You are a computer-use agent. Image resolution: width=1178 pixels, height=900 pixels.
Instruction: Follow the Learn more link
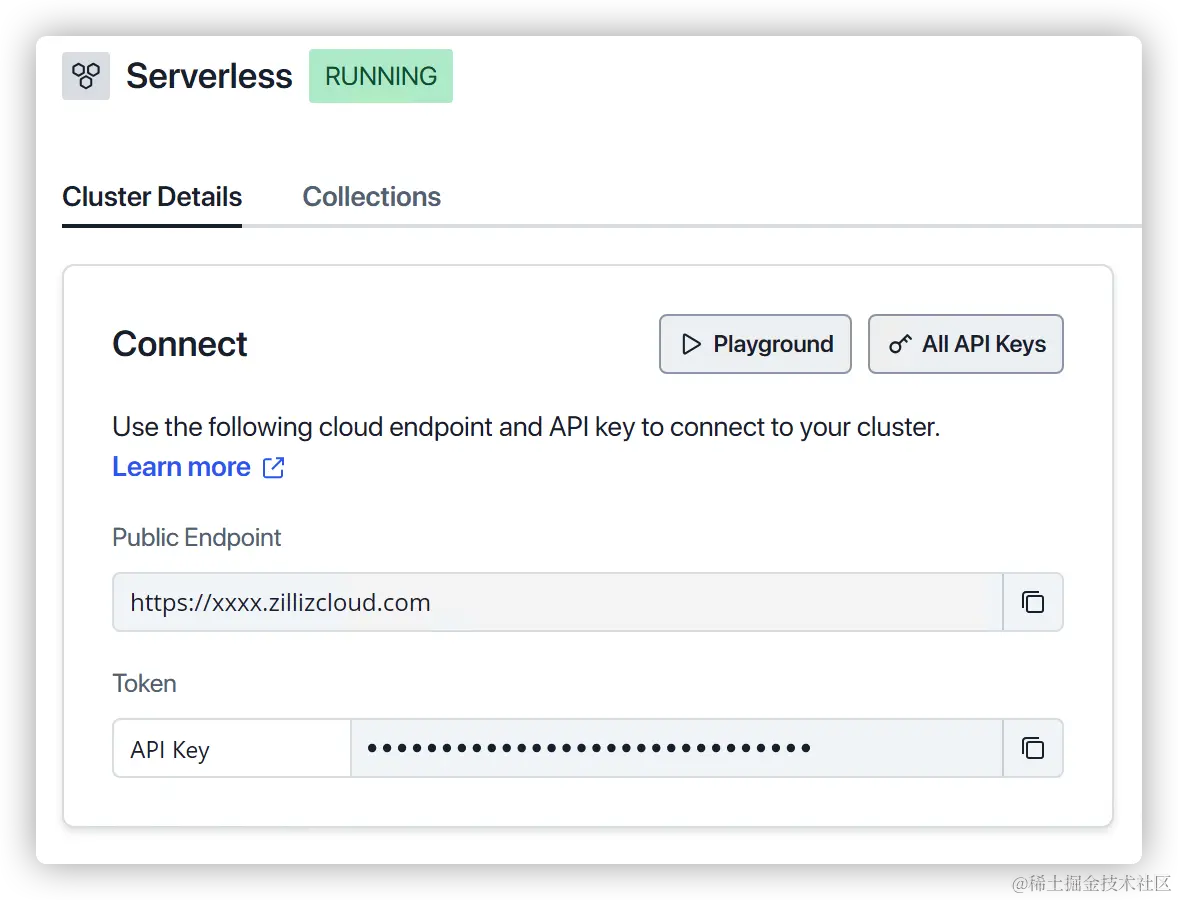pos(181,467)
